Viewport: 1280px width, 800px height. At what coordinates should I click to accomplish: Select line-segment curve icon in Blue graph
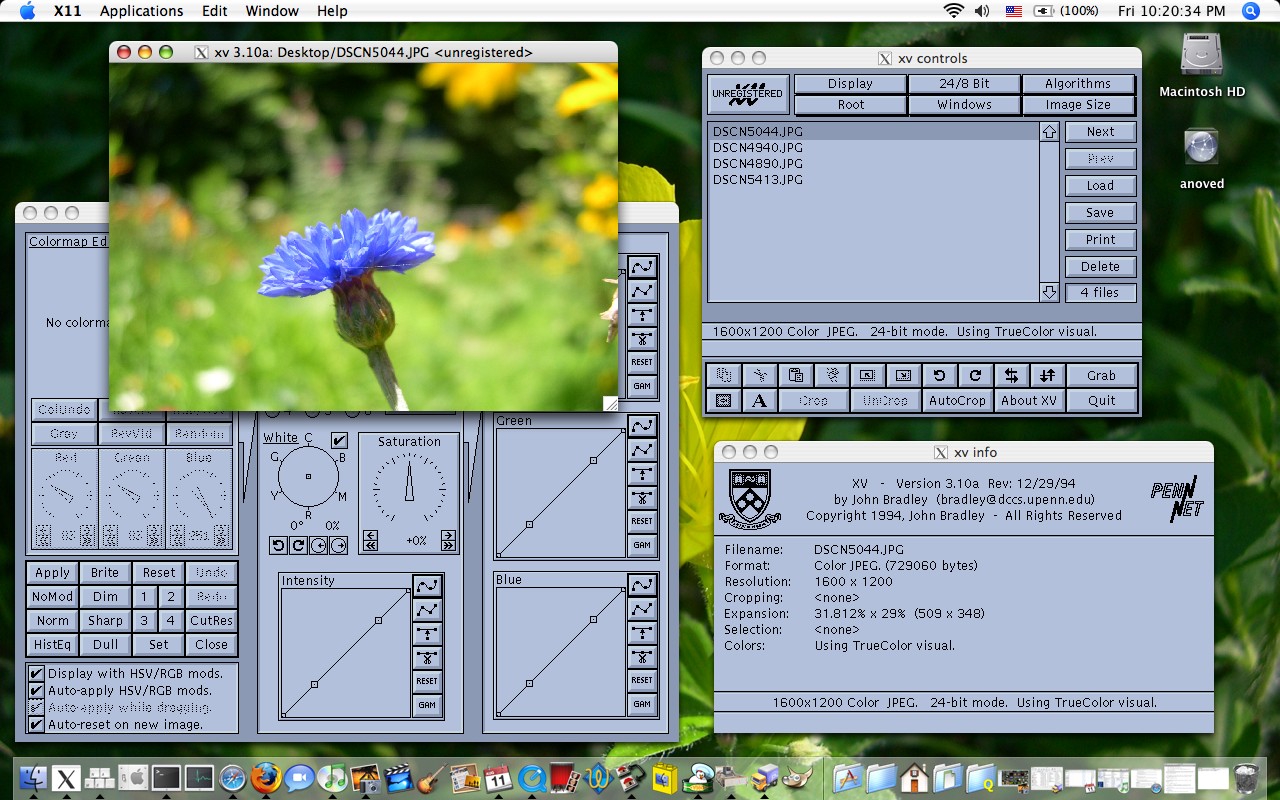point(642,609)
